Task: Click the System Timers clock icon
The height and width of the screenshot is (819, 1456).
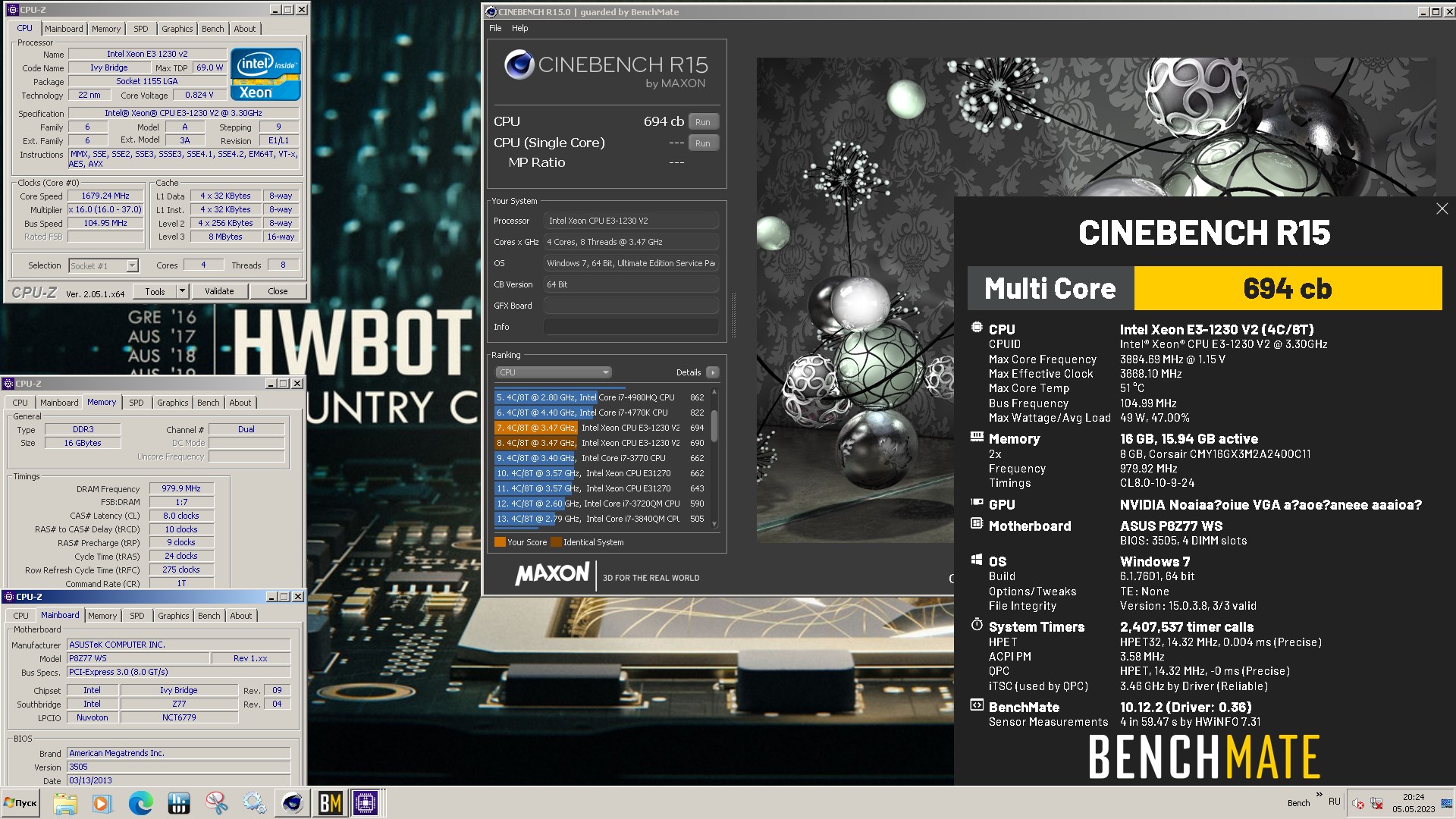Action: tap(977, 626)
